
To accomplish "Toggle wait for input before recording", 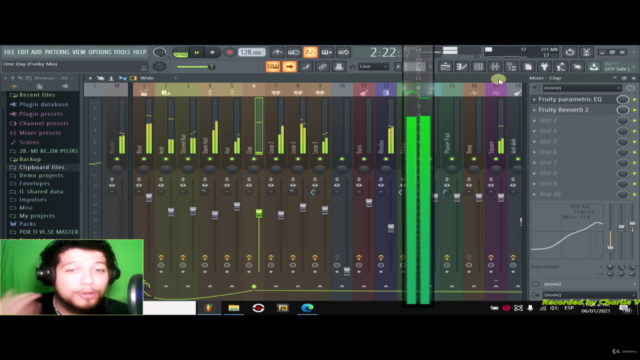I will (x=293, y=52).
